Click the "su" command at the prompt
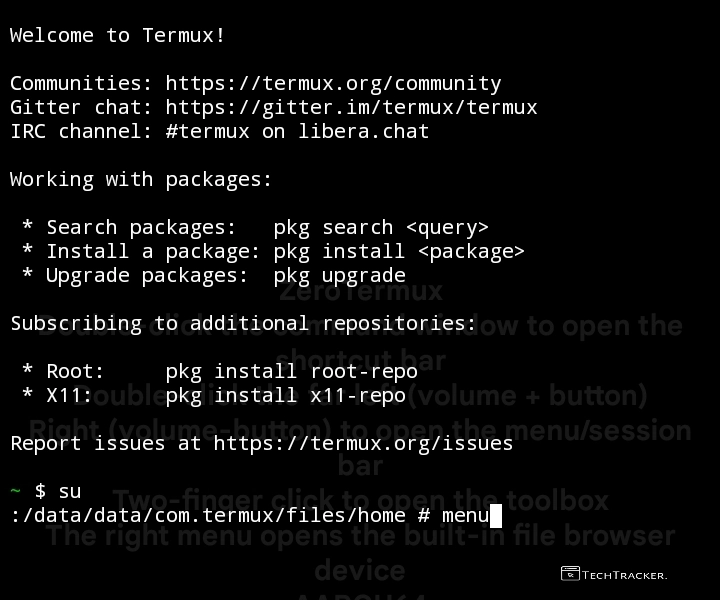Image resolution: width=720 pixels, height=600 pixels. tap(70, 491)
